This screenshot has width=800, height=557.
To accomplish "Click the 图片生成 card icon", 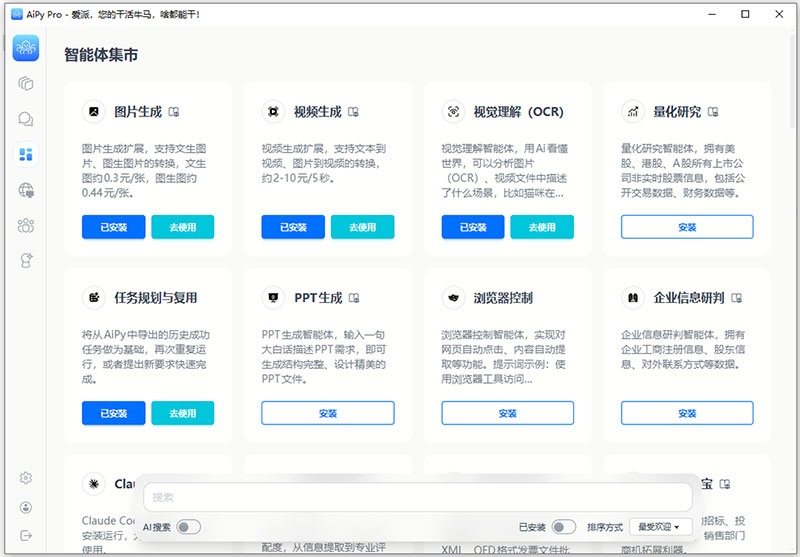I will tap(94, 112).
